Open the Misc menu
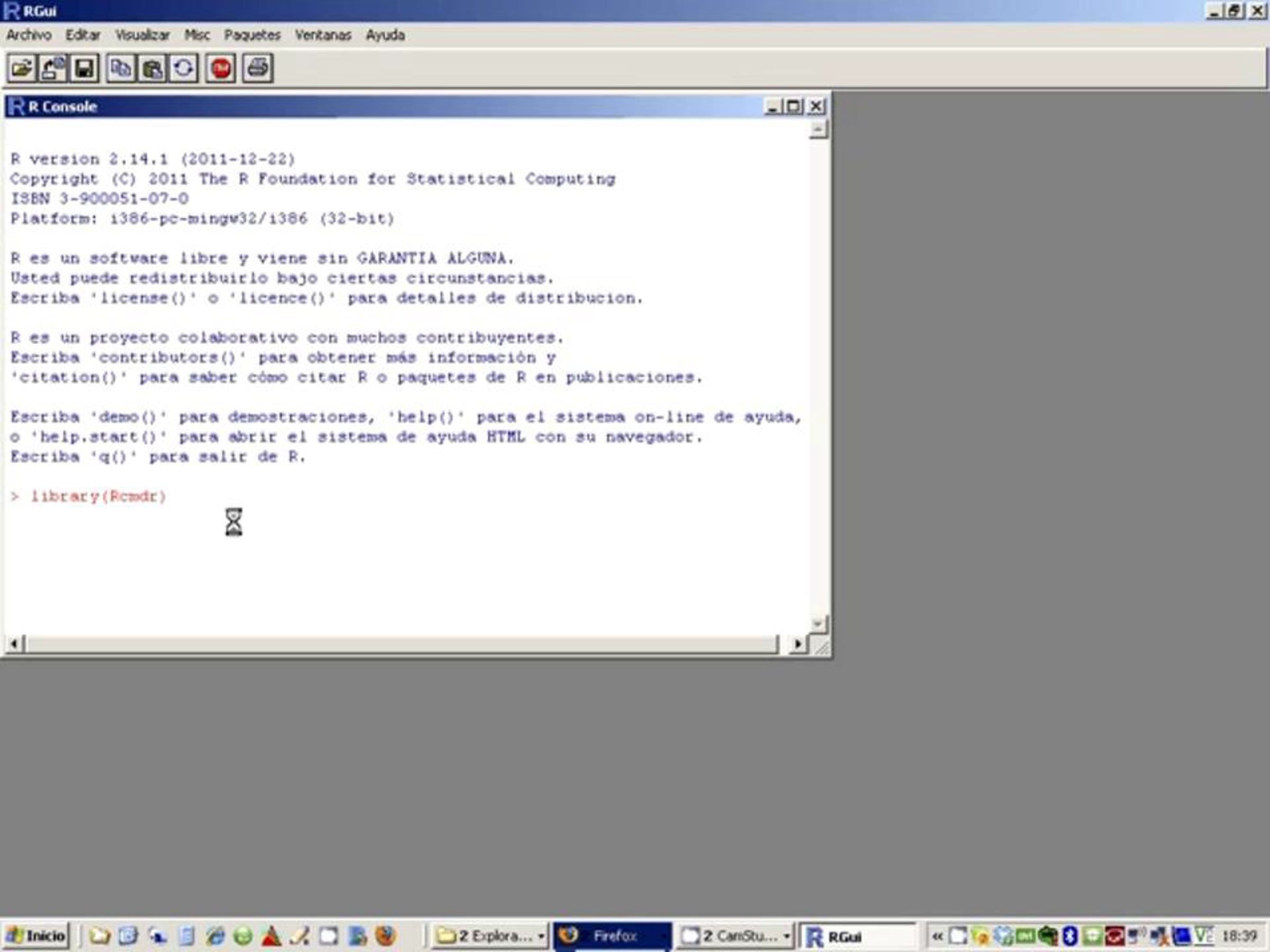The height and width of the screenshot is (952, 1270). coord(197,35)
